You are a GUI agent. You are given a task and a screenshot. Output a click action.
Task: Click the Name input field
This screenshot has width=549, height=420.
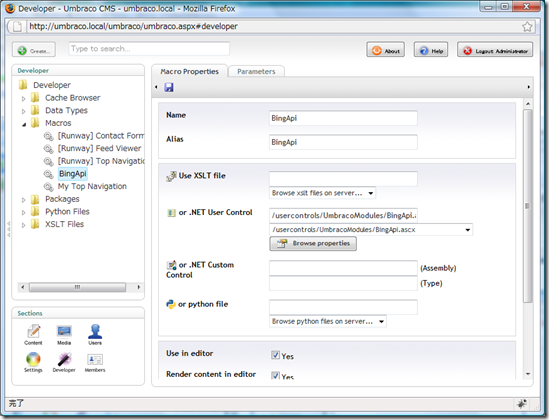pos(343,118)
